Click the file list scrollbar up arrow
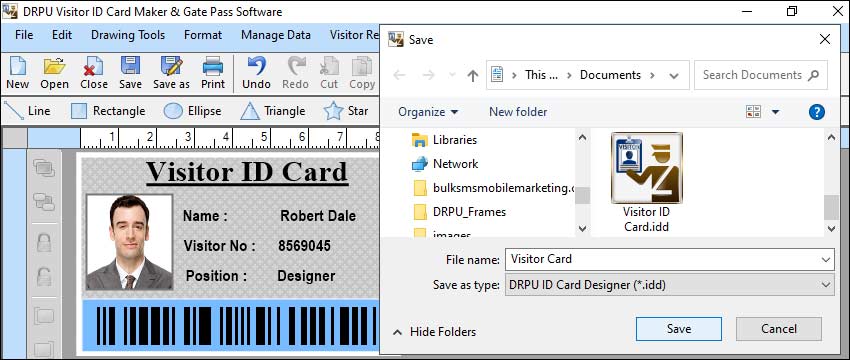Screen dimensions: 850x360 832,138
